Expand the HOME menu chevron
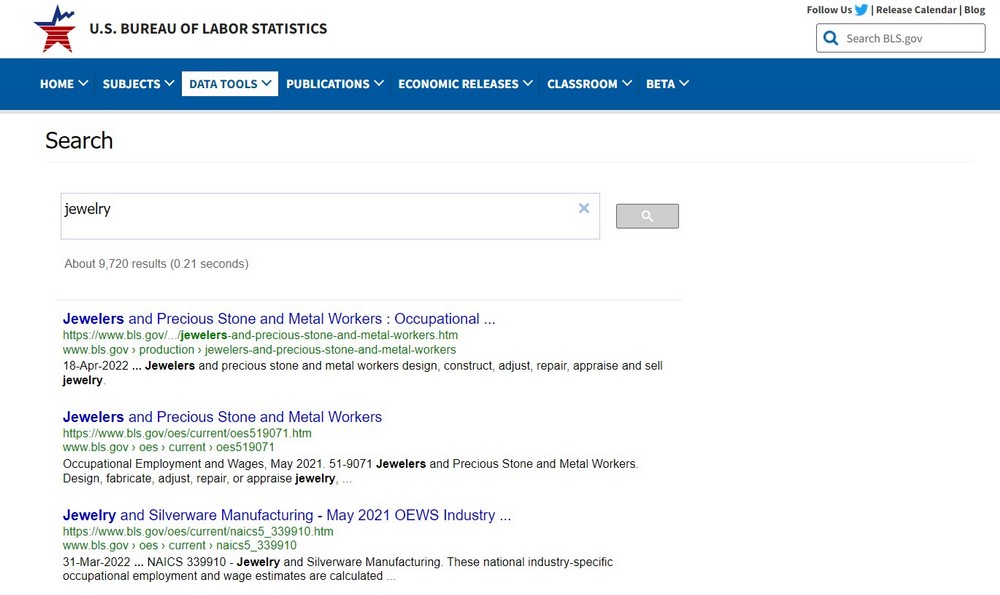 (83, 84)
